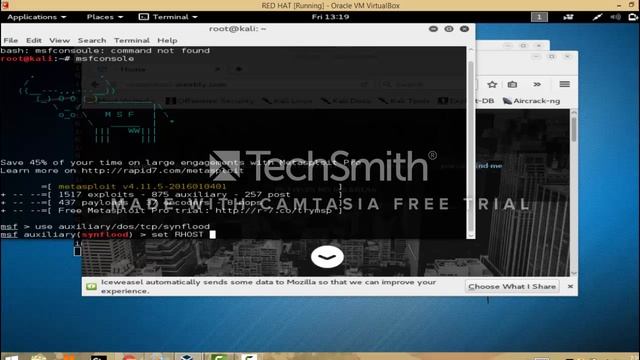
Task: Minimize the root@kali terminal window
Action: pyautogui.click(x=433, y=29)
